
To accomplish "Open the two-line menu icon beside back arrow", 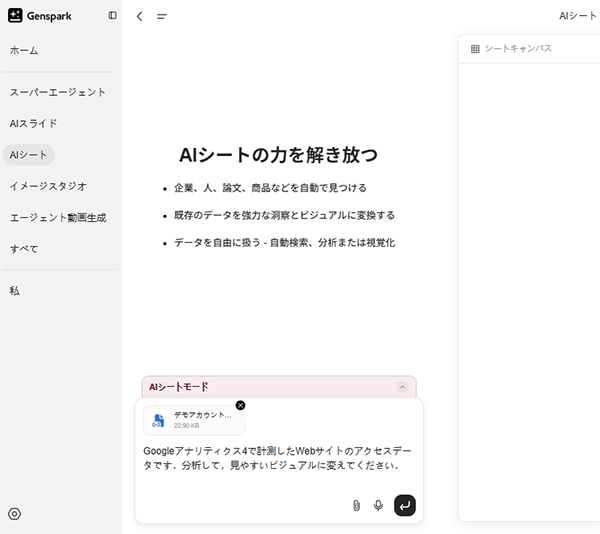I will [x=162, y=16].
